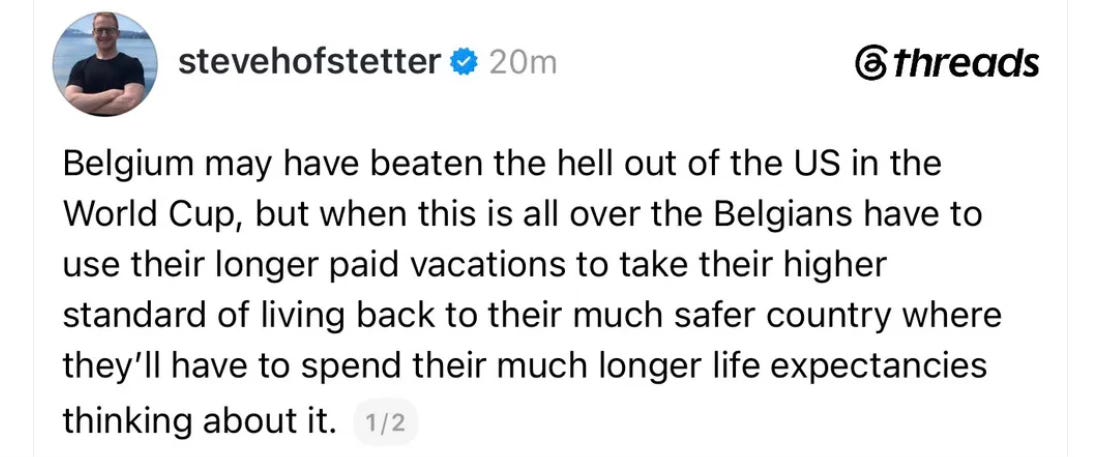Click the blue verified badge

tap(463, 63)
